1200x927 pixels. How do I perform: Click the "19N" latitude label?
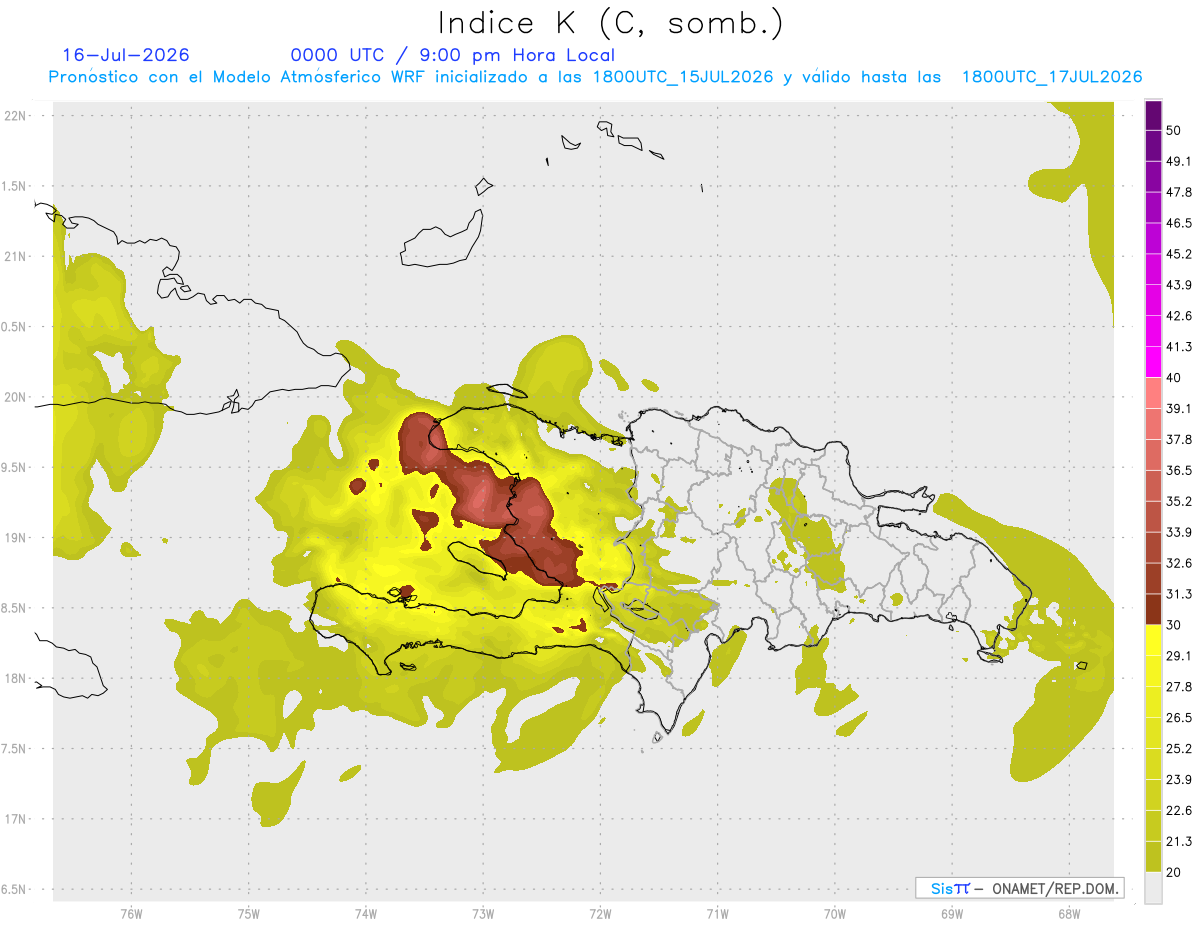pos(16,537)
